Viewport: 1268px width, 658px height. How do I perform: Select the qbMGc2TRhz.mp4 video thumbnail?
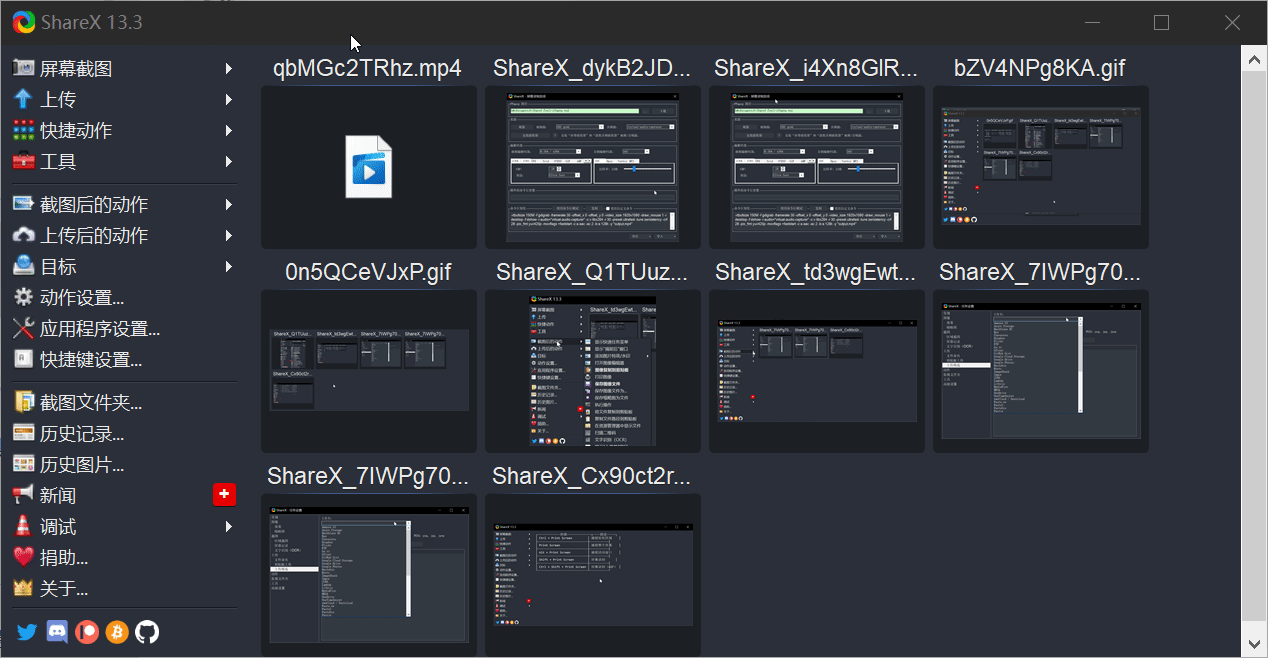coord(368,167)
